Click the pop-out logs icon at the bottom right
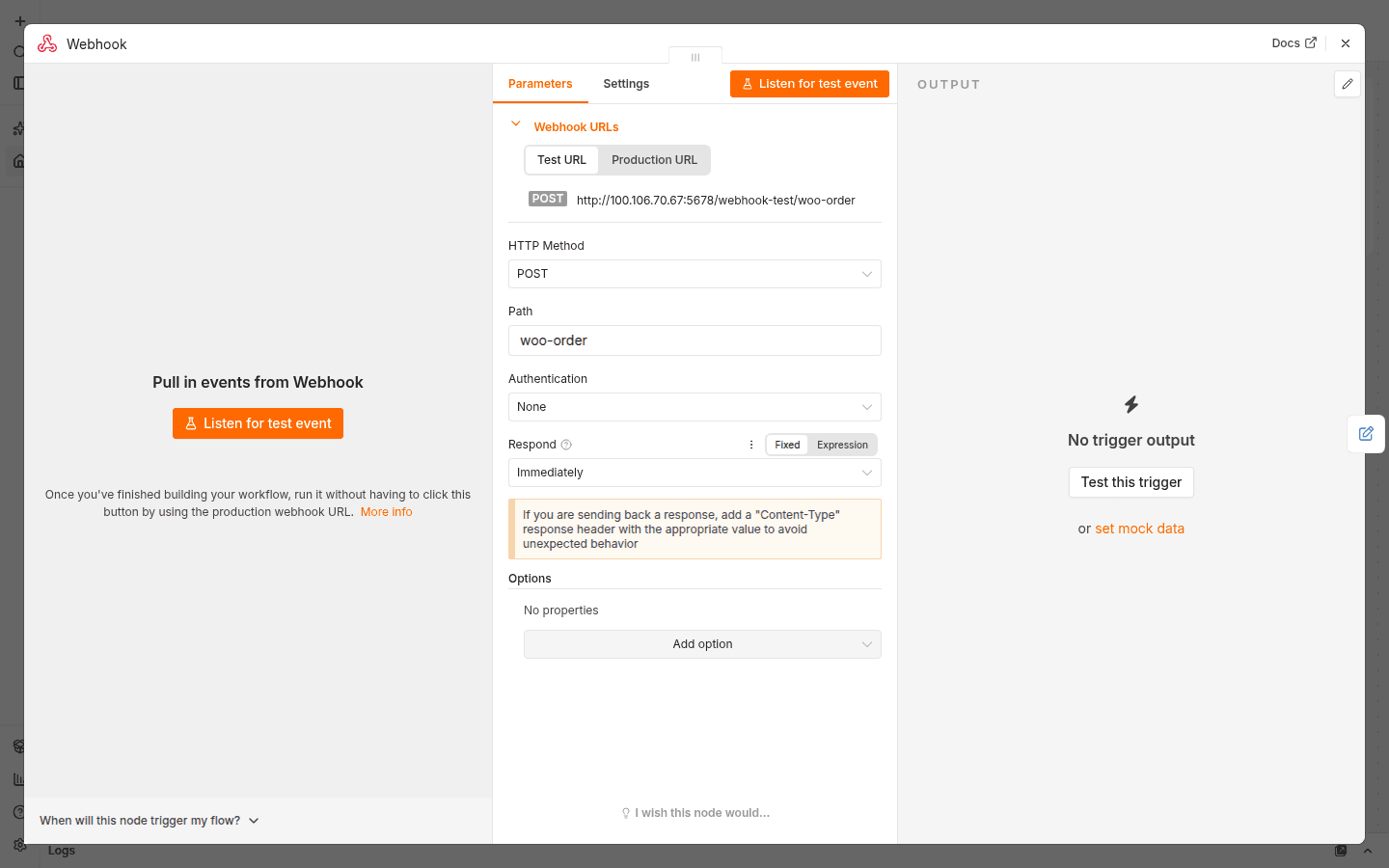1389x868 pixels. [x=1341, y=851]
